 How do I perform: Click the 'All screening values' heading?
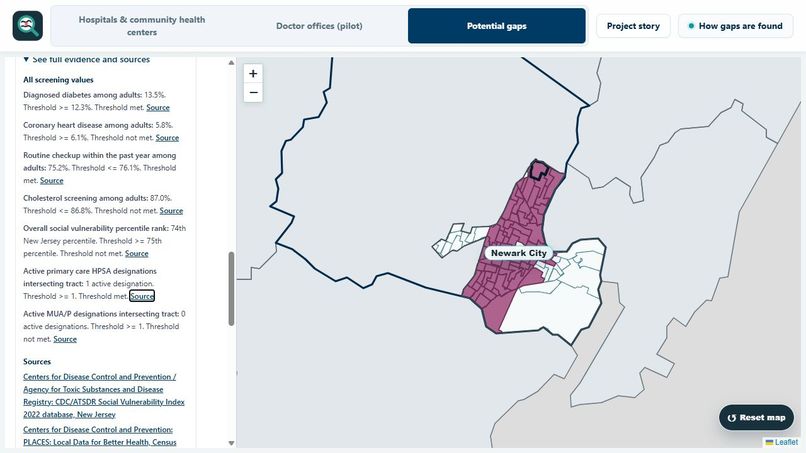[58, 80]
